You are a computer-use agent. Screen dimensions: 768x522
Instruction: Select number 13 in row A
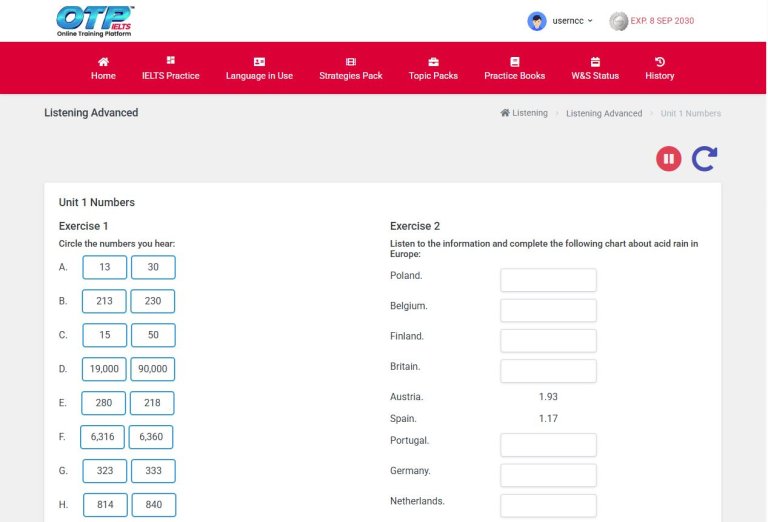[104, 267]
